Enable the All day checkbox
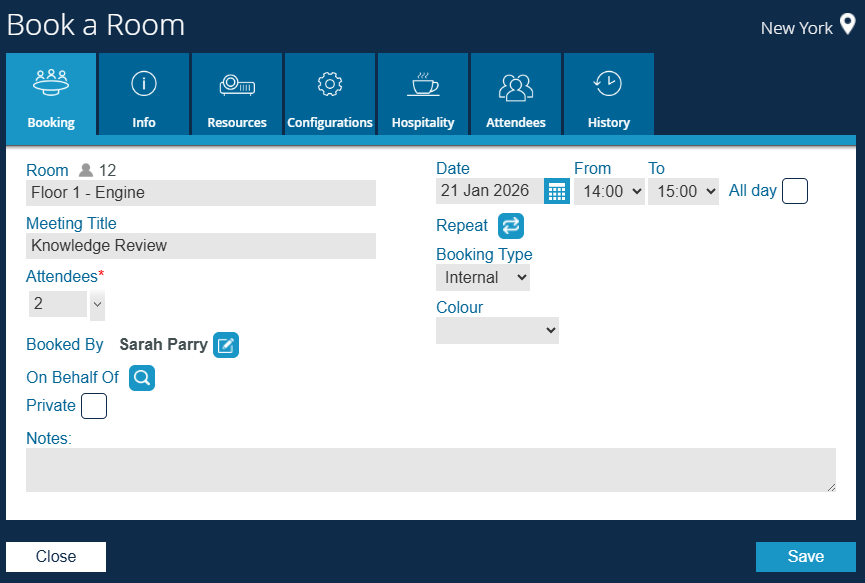Screen dimensions: 865x583 coord(794,191)
